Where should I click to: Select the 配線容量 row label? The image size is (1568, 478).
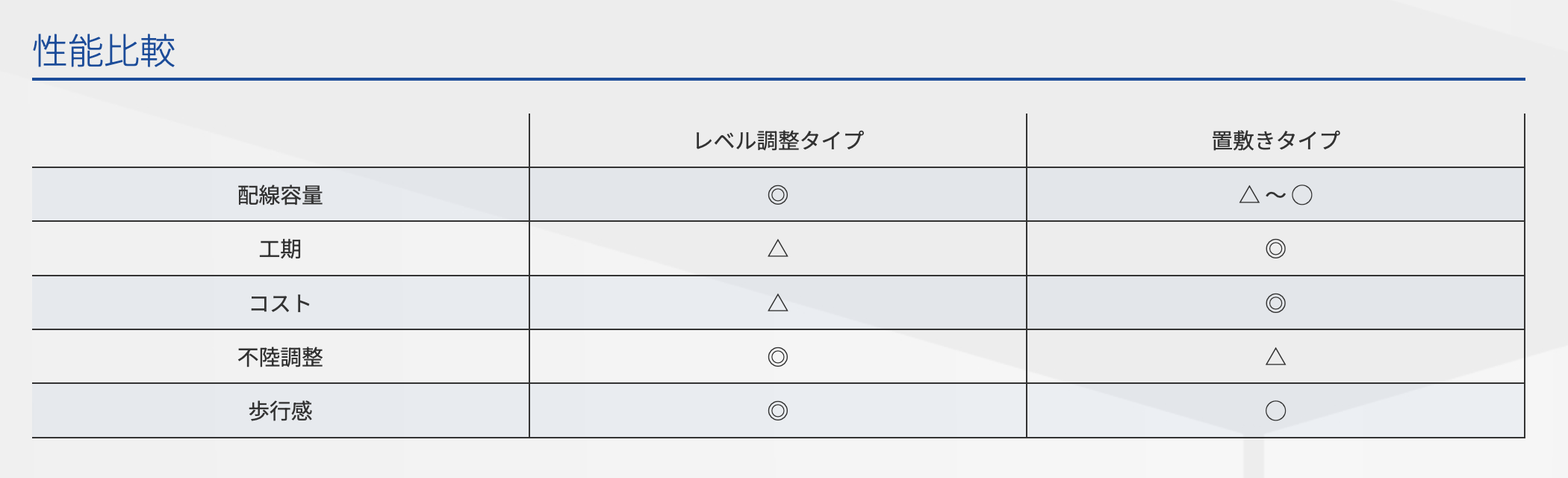click(280, 195)
